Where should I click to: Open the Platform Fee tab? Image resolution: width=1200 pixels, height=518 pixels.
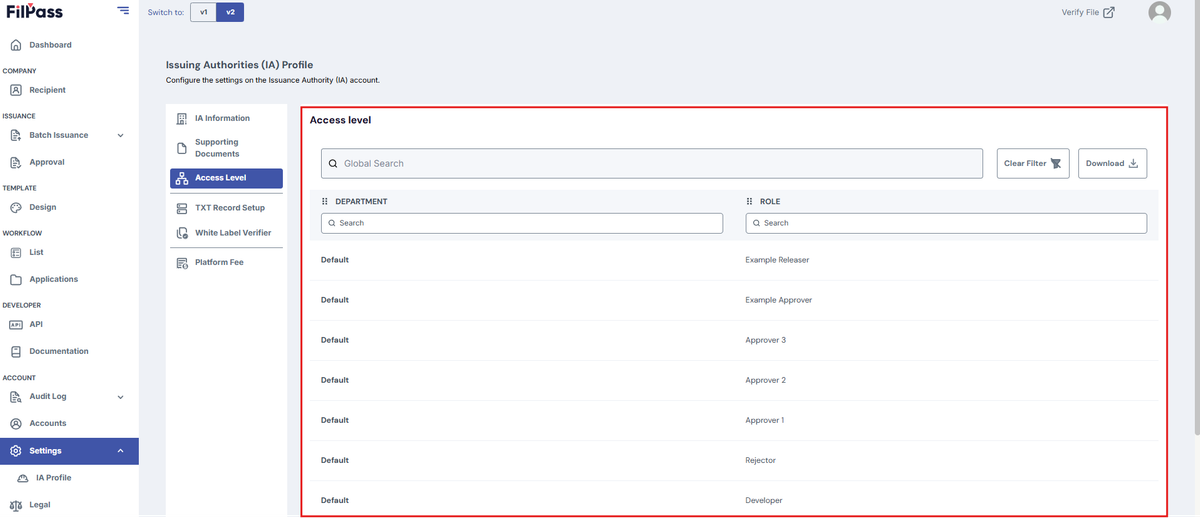tap(226, 262)
